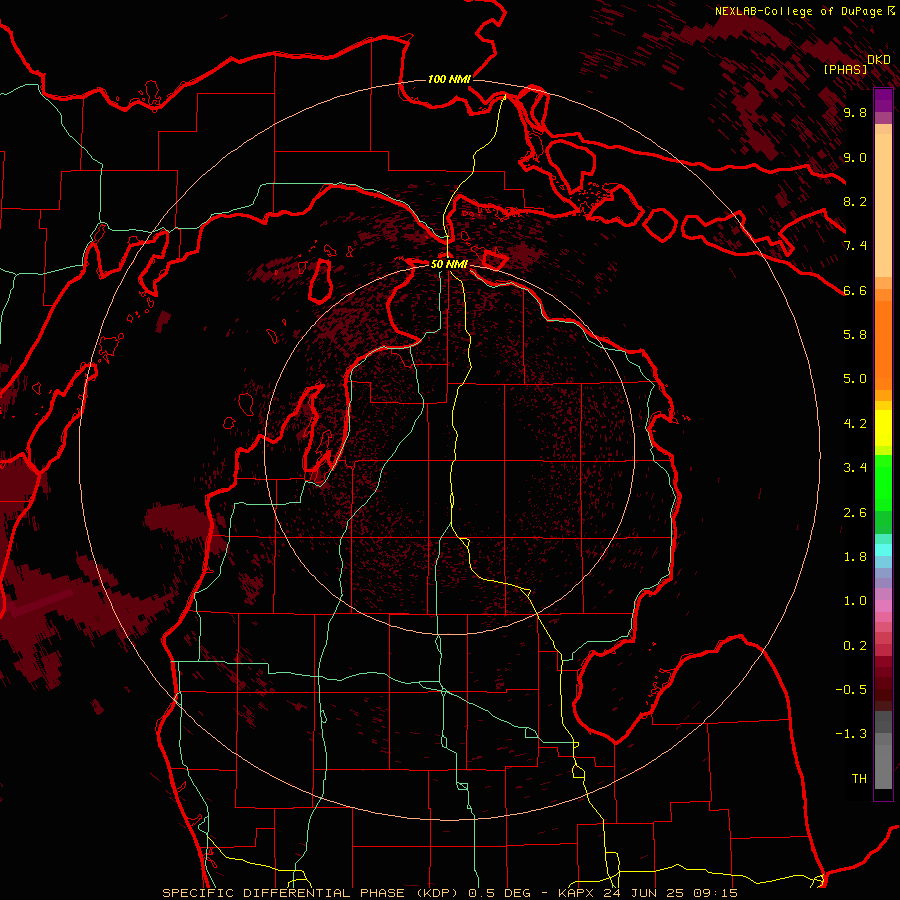
Task: Click the 50 NMI range ring label
Action: click(449, 264)
